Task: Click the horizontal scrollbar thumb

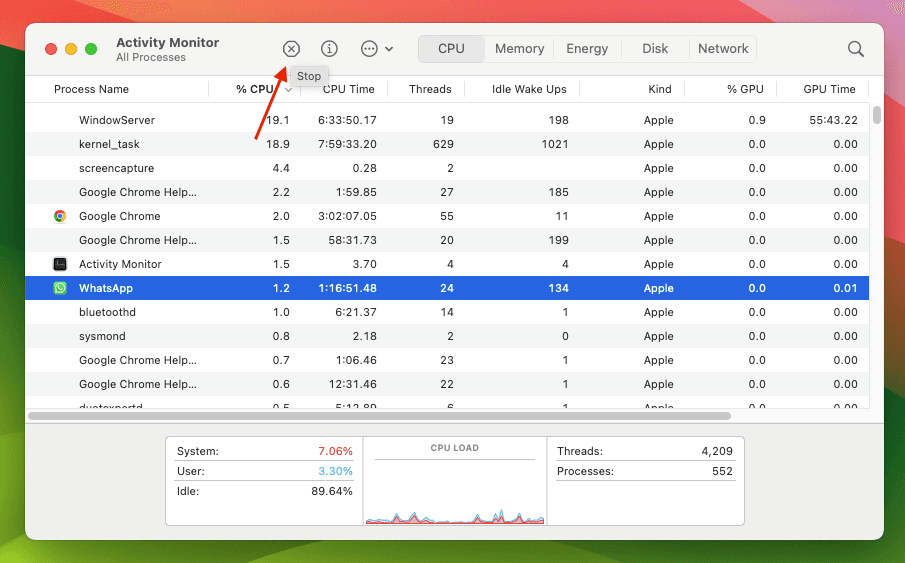Action: (379, 416)
